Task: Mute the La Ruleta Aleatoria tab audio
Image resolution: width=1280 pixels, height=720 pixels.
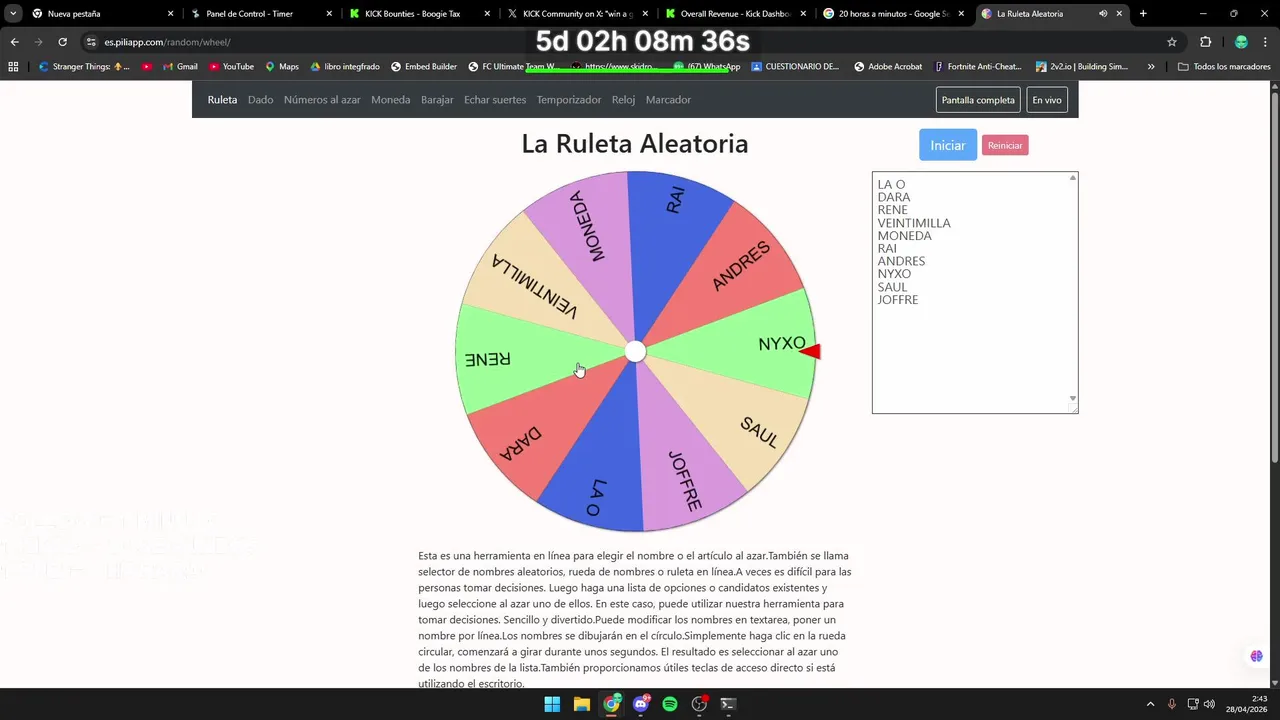Action: 1103,14
